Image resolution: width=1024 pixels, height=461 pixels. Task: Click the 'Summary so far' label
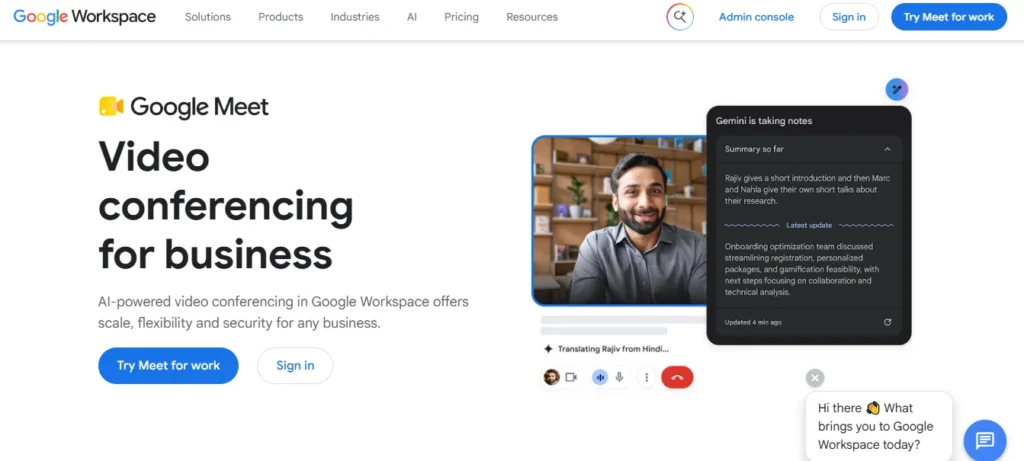[754, 150]
